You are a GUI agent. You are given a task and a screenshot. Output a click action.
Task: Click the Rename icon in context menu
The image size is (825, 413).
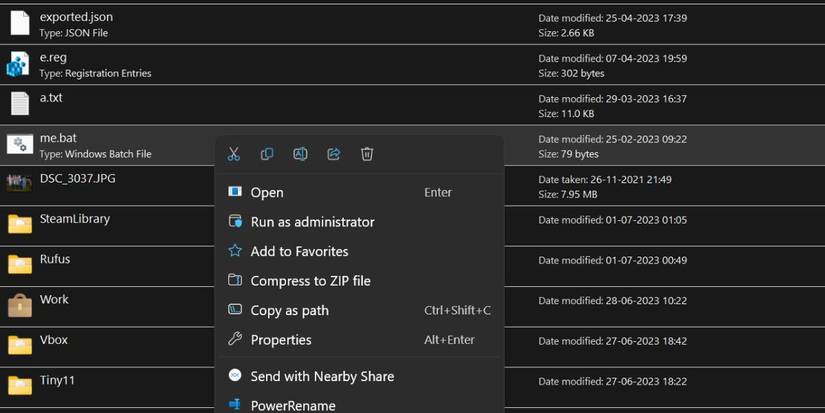pyautogui.click(x=300, y=154)
